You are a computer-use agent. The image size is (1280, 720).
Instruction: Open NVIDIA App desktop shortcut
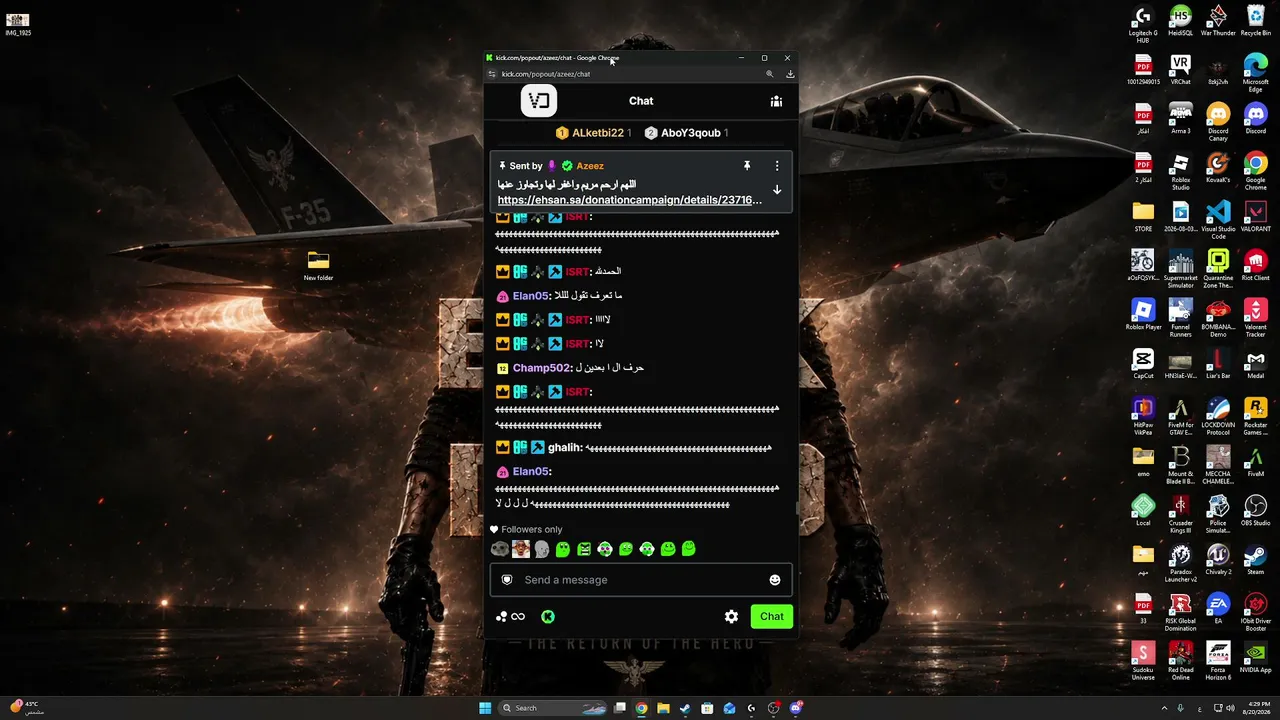(x=1256, y=658)
